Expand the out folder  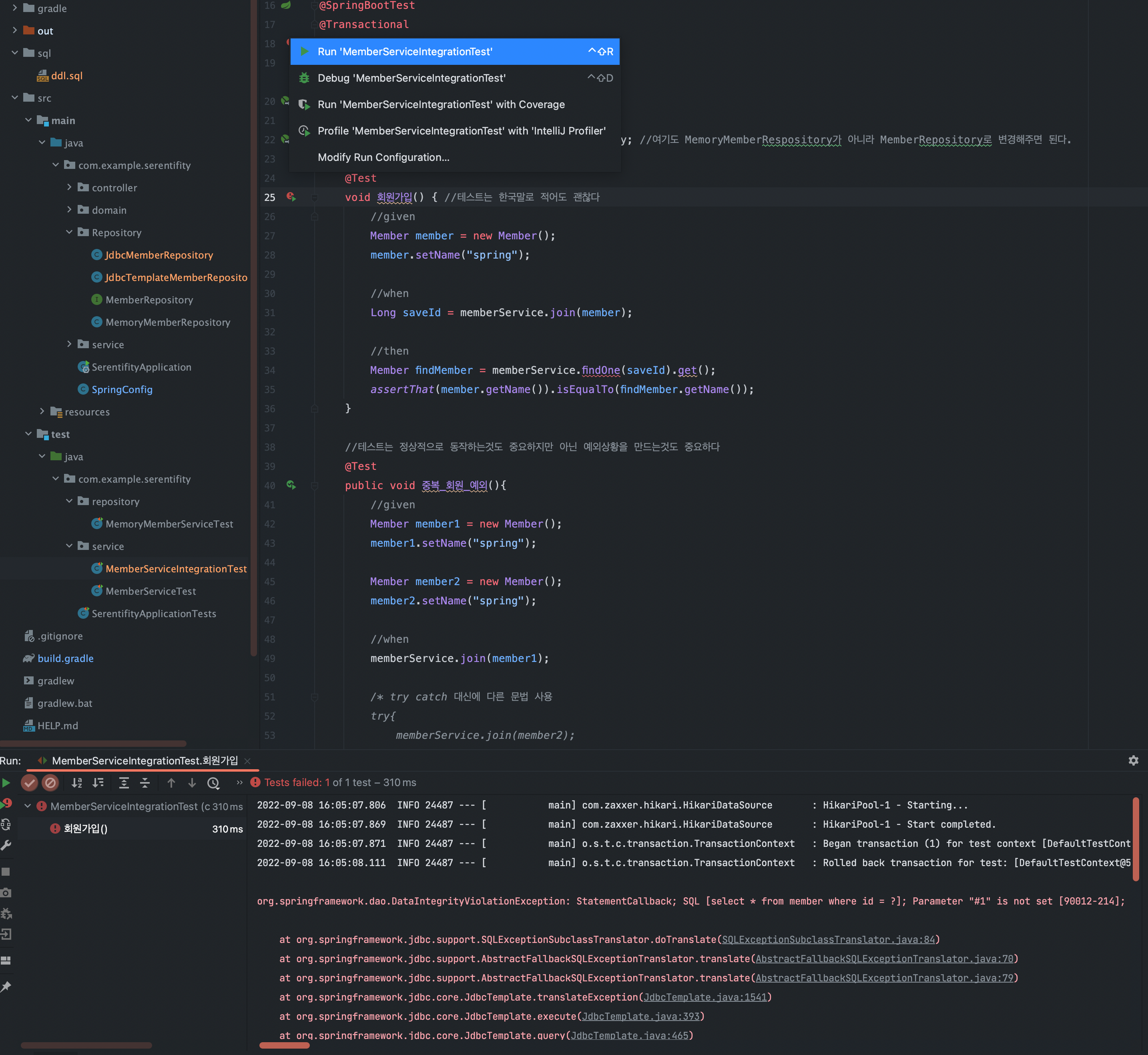tap(15, 30)
